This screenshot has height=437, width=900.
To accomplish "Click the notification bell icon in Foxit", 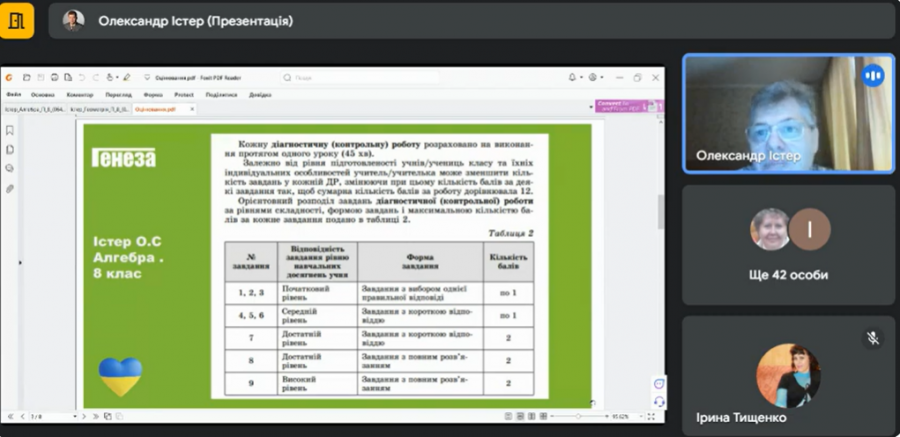I will click(x=572, y=78).
